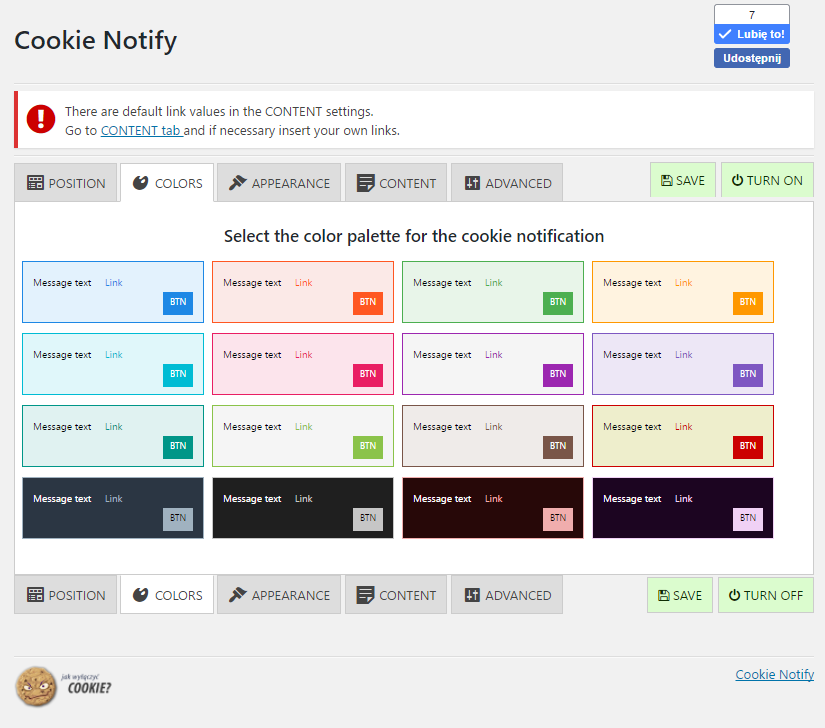This screenshot has height=728, width=825.
Task: Select the bottom COLORS tab
Action: coord(167,594)
